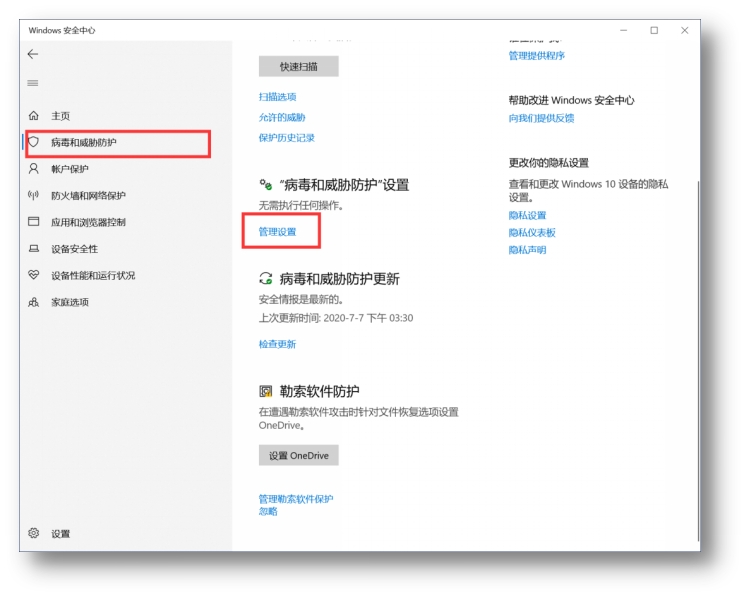747x598 pixels.
Task: Click the signal icon for 防火墙和网络保护
Action: click(x=34, y=195)
